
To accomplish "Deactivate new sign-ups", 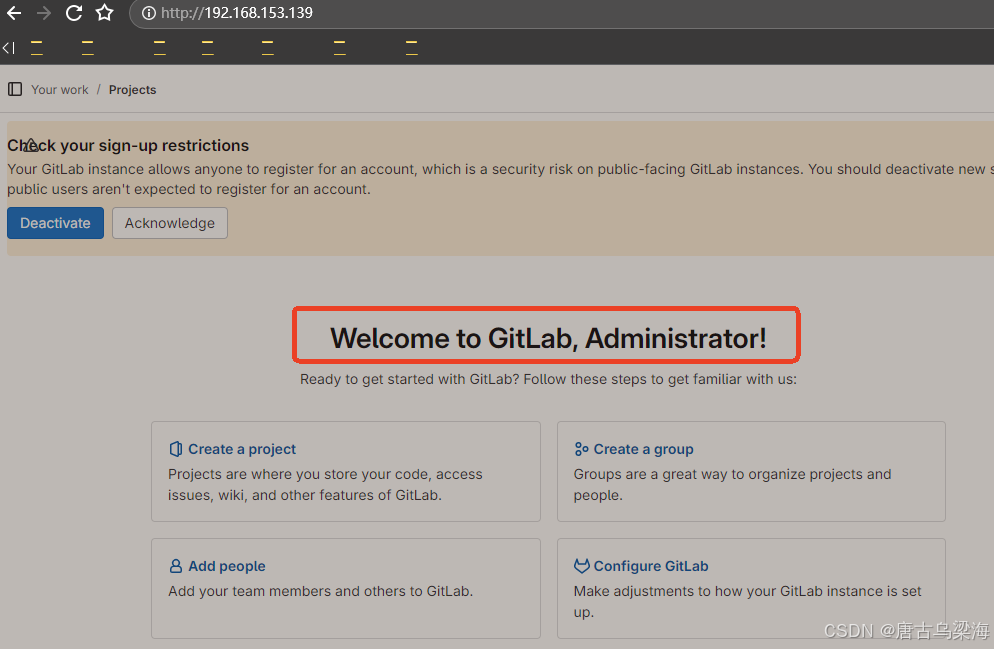I will [55, 223].
